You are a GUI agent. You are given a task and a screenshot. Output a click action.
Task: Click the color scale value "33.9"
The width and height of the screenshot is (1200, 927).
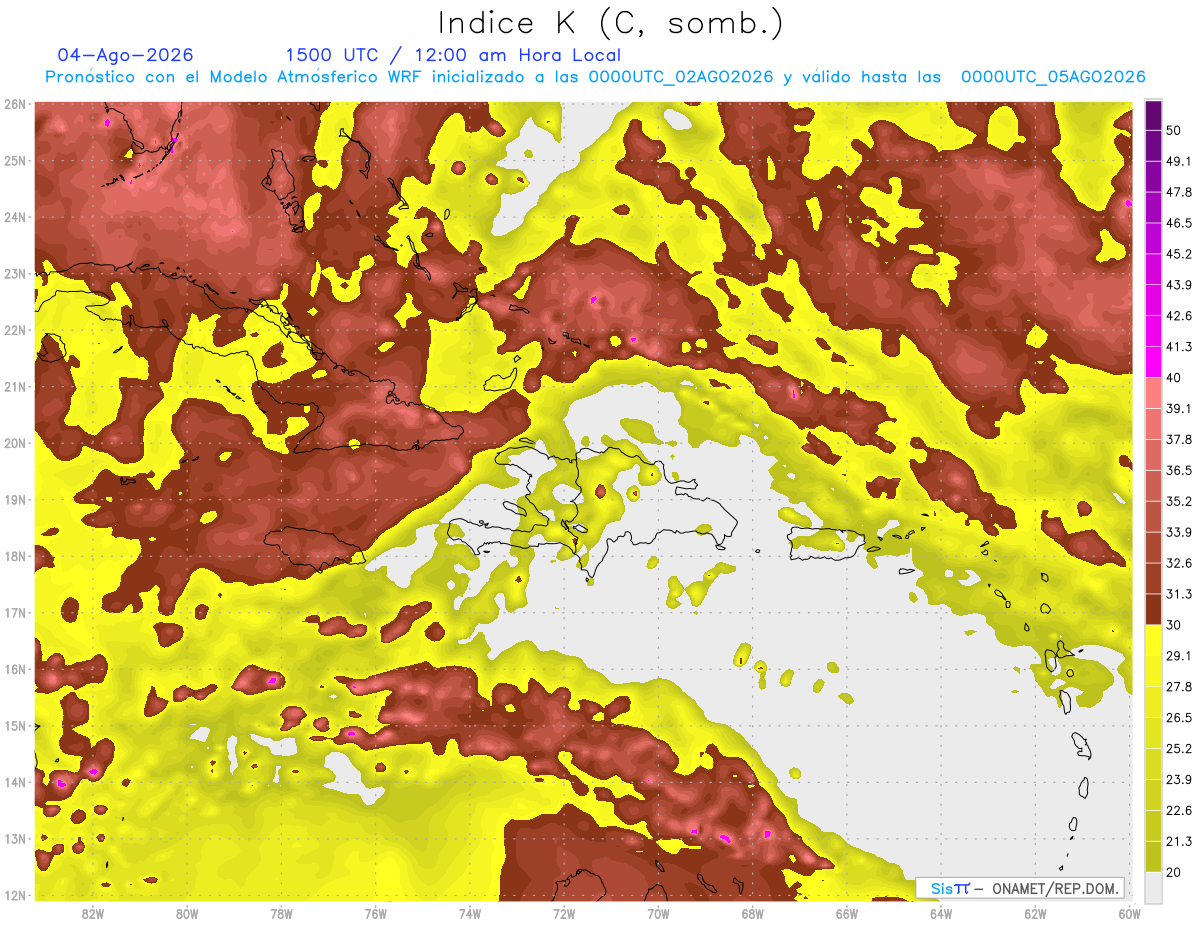click(x=1180, y=532)
